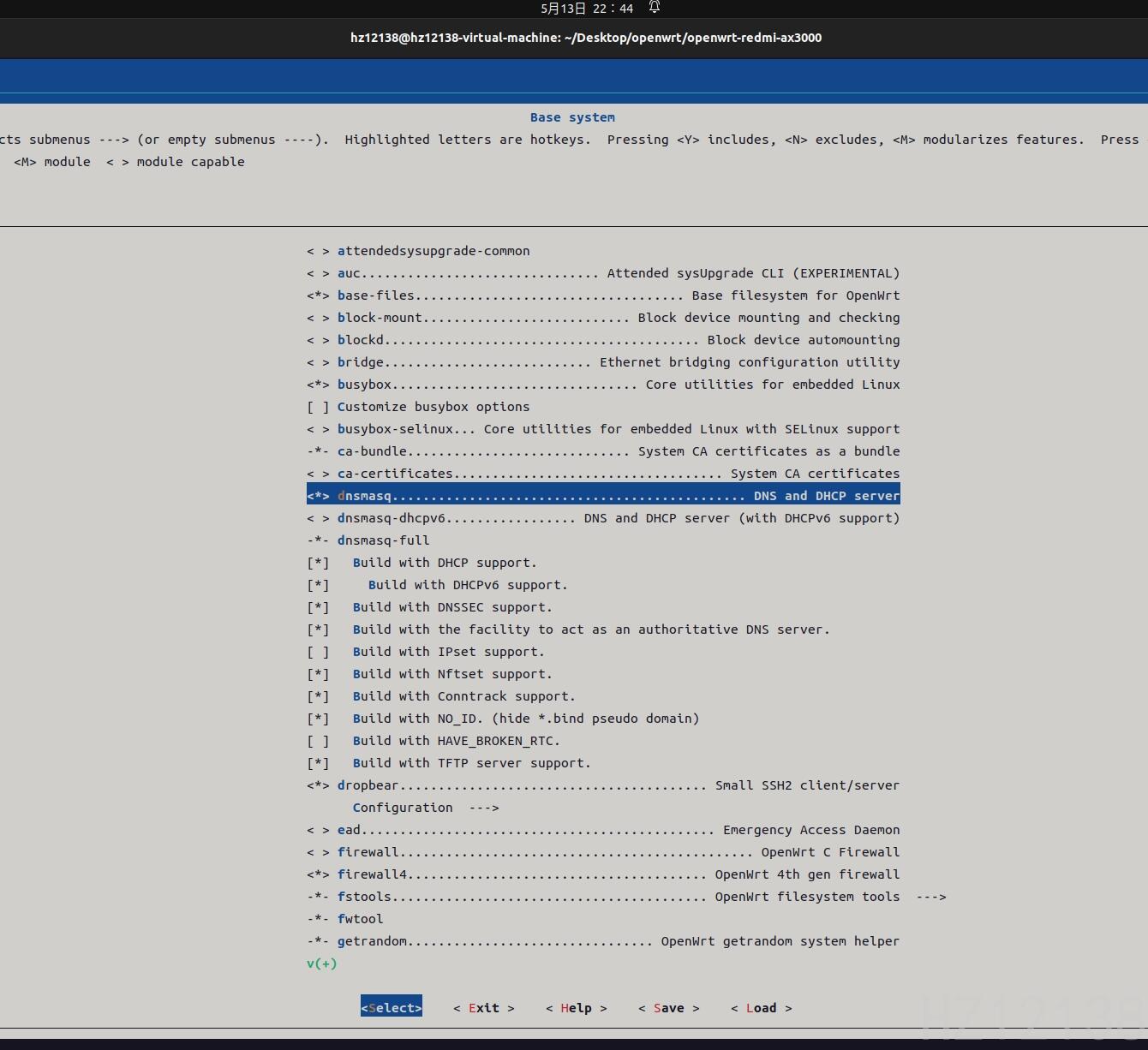1148x1050 pixels.
Task: Toggle Build with Nftset support
Action: pos(429,674)
